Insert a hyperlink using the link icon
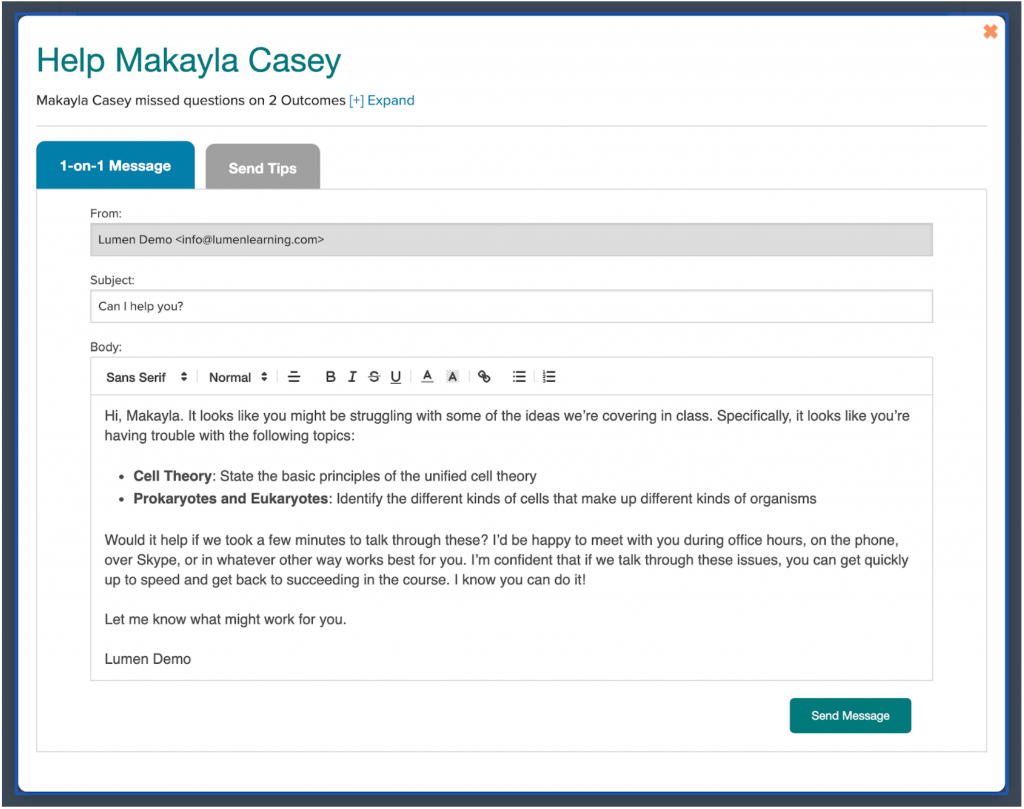 [484, 377]
